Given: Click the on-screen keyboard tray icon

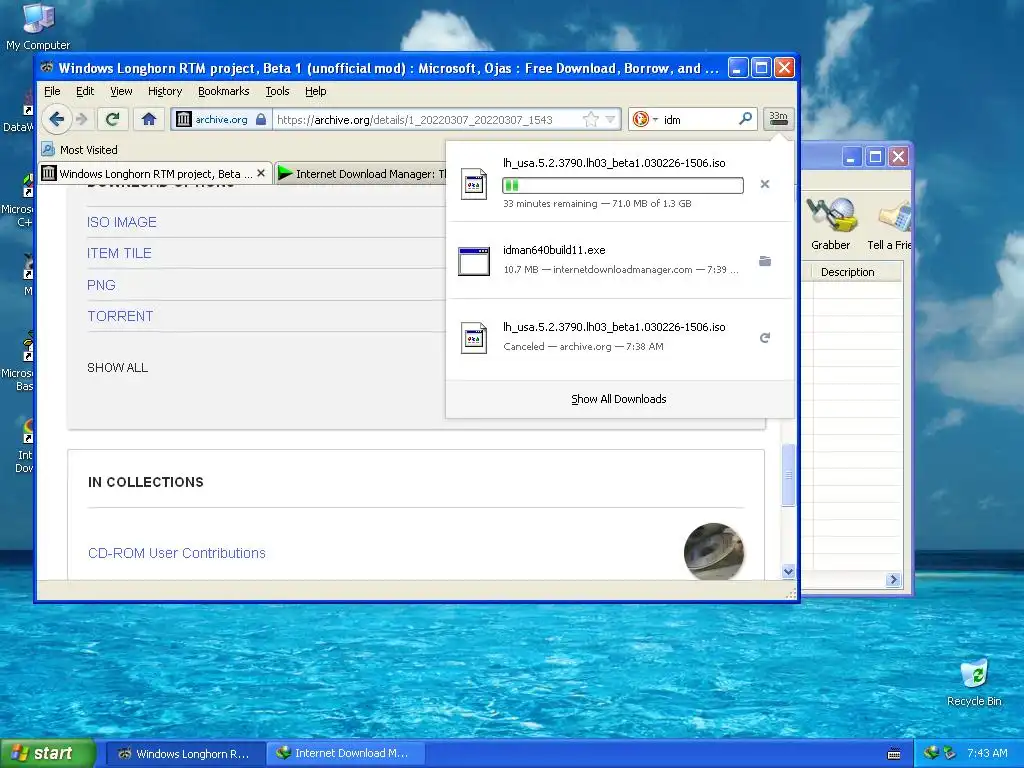Looking at the screenshot, I should pos(894,754).
